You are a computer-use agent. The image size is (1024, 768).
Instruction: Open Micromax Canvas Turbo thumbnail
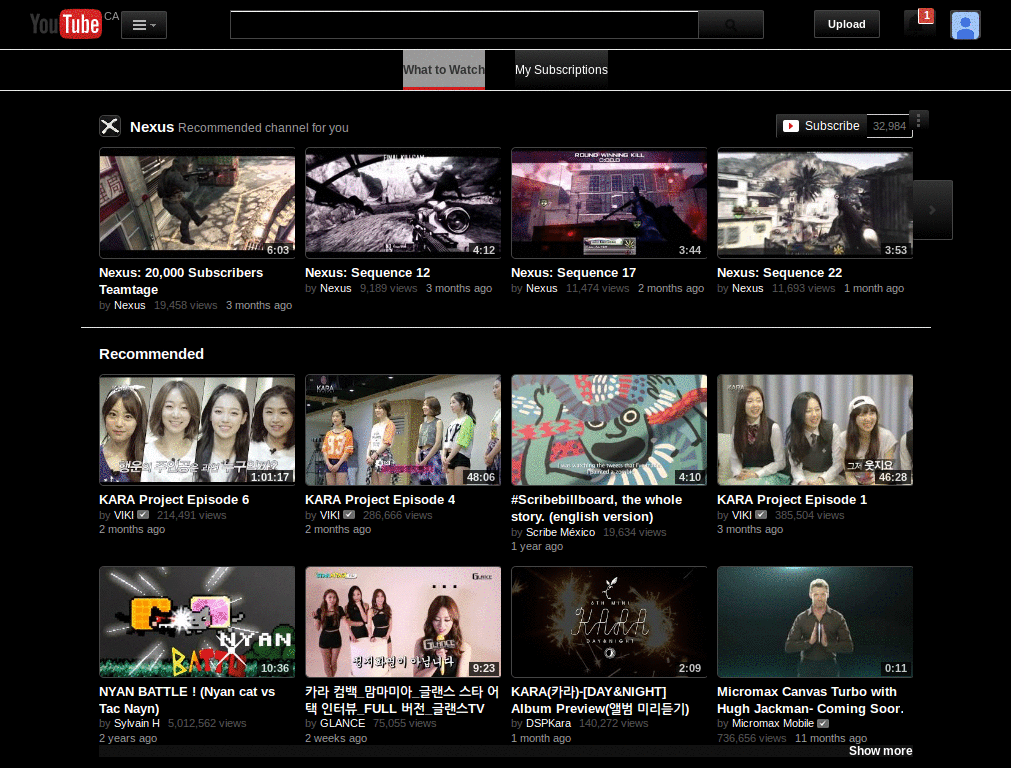pyautogui.click(x=814, y=622)
